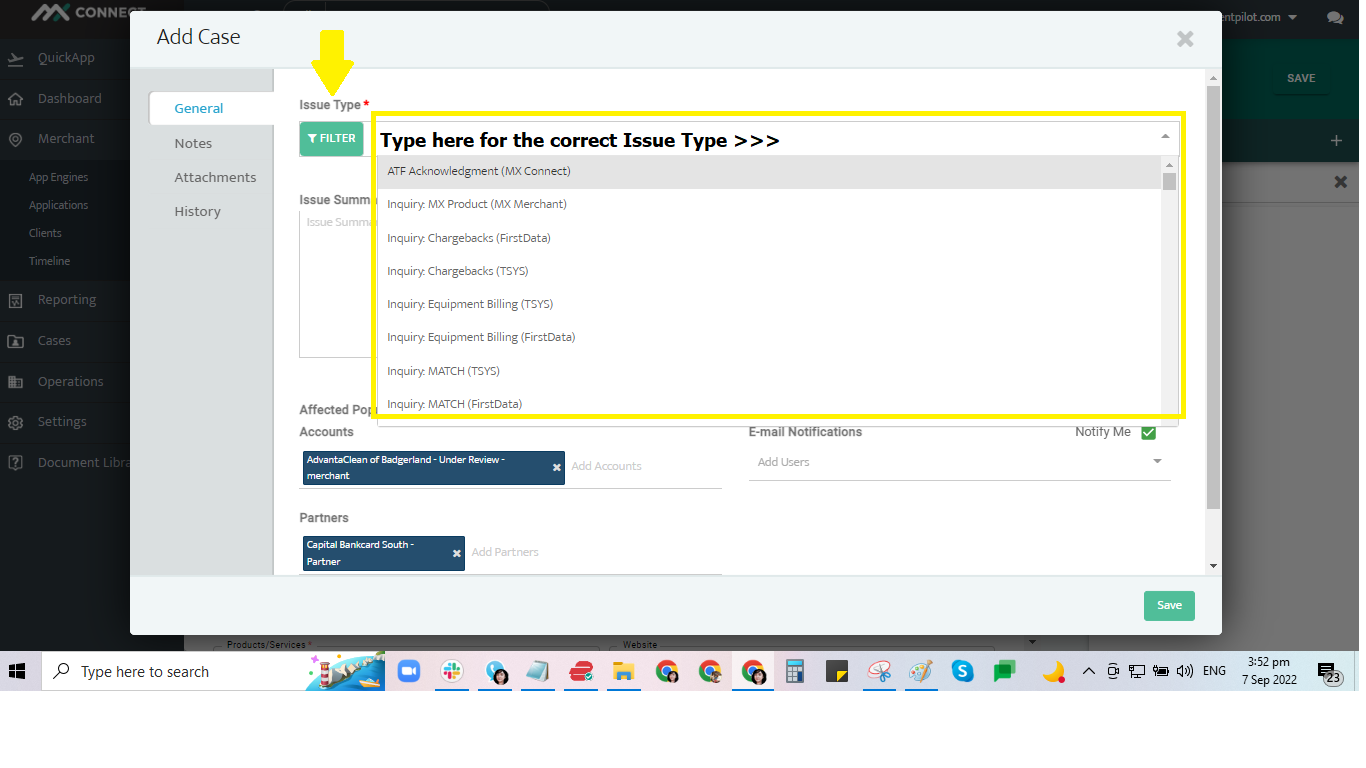Toggle the Notify Me checkbox
This screenshot has height=768, width=1366.
[x=1148, y=433]
